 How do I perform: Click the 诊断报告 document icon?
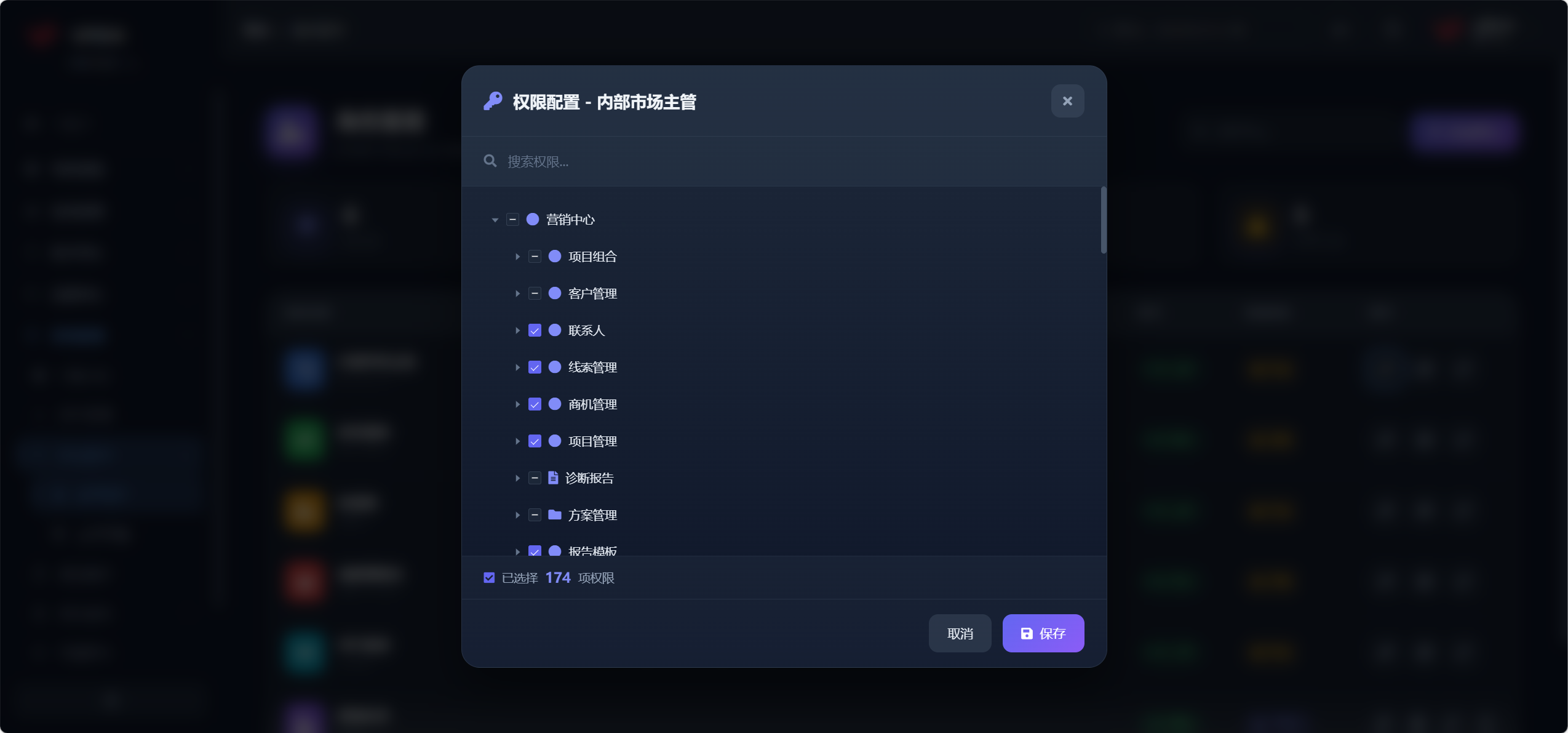click(553, 478)
